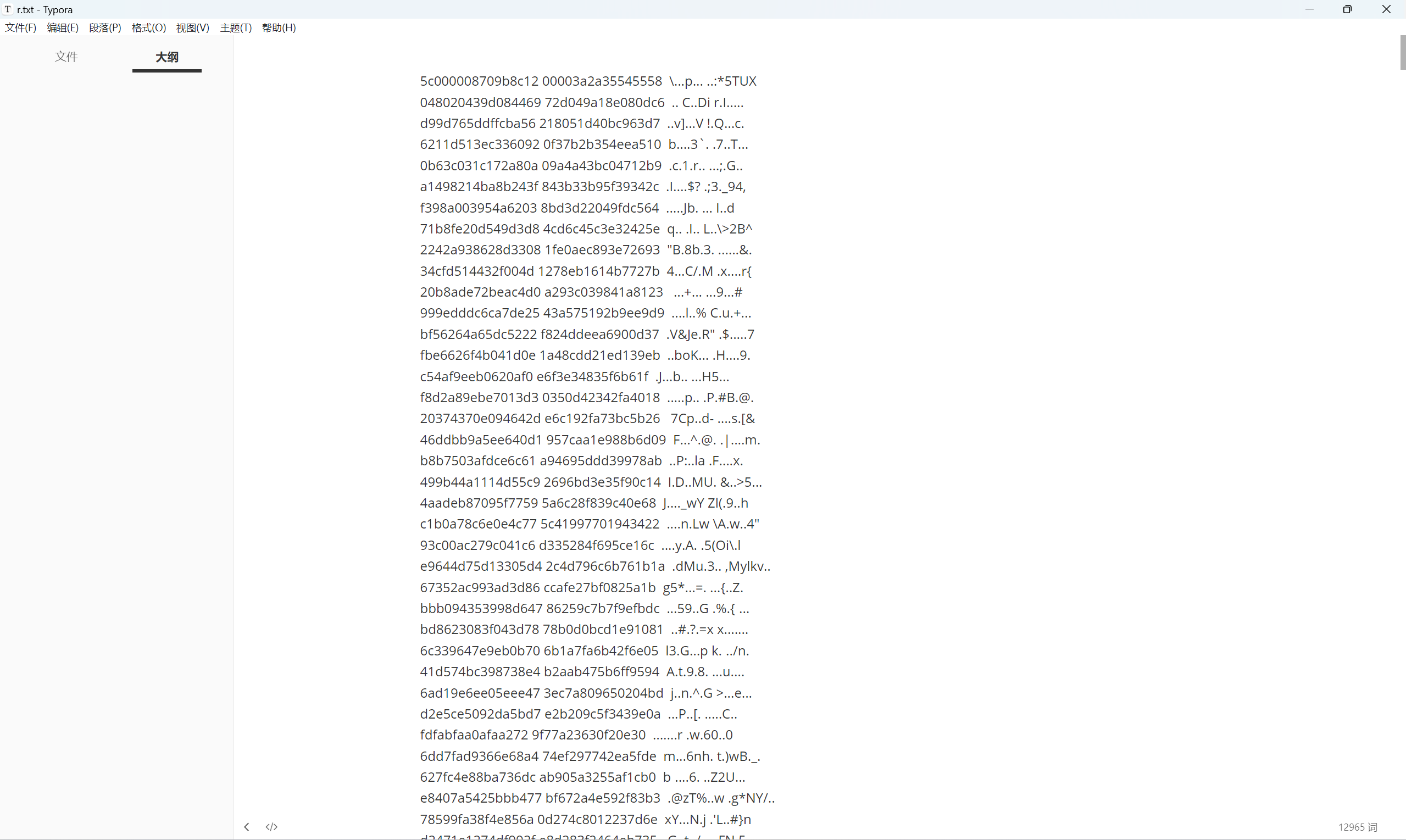Close the r.txt Typora window
The width and height of the screenshot is (1406, 840).
(1386, 9)
